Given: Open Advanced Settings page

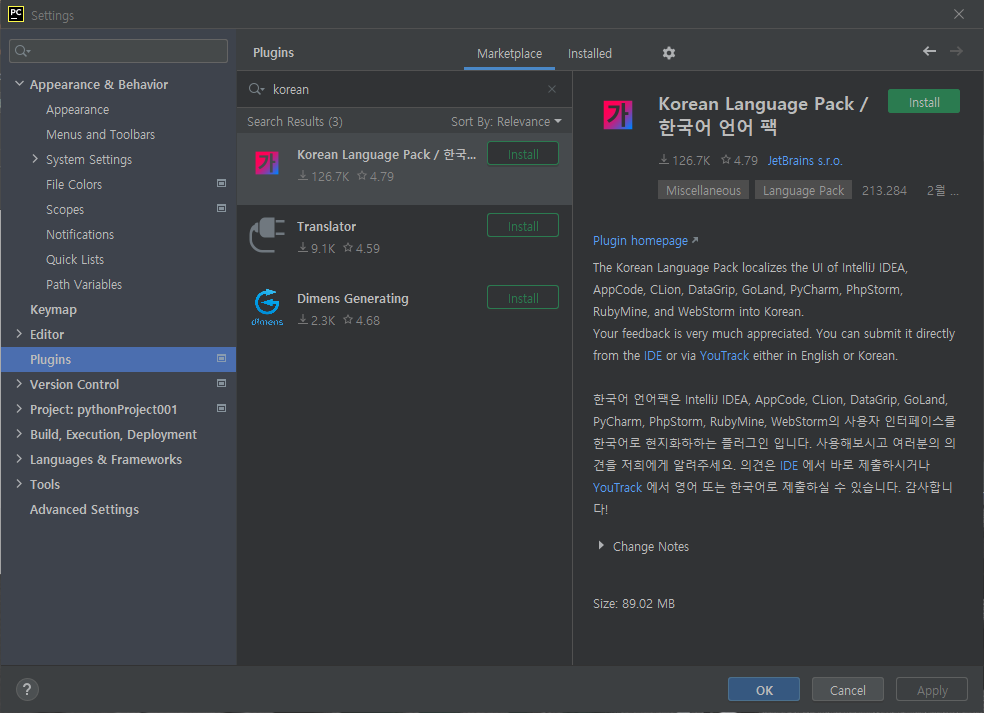Looking at the screenshot, I should (84, 510).
